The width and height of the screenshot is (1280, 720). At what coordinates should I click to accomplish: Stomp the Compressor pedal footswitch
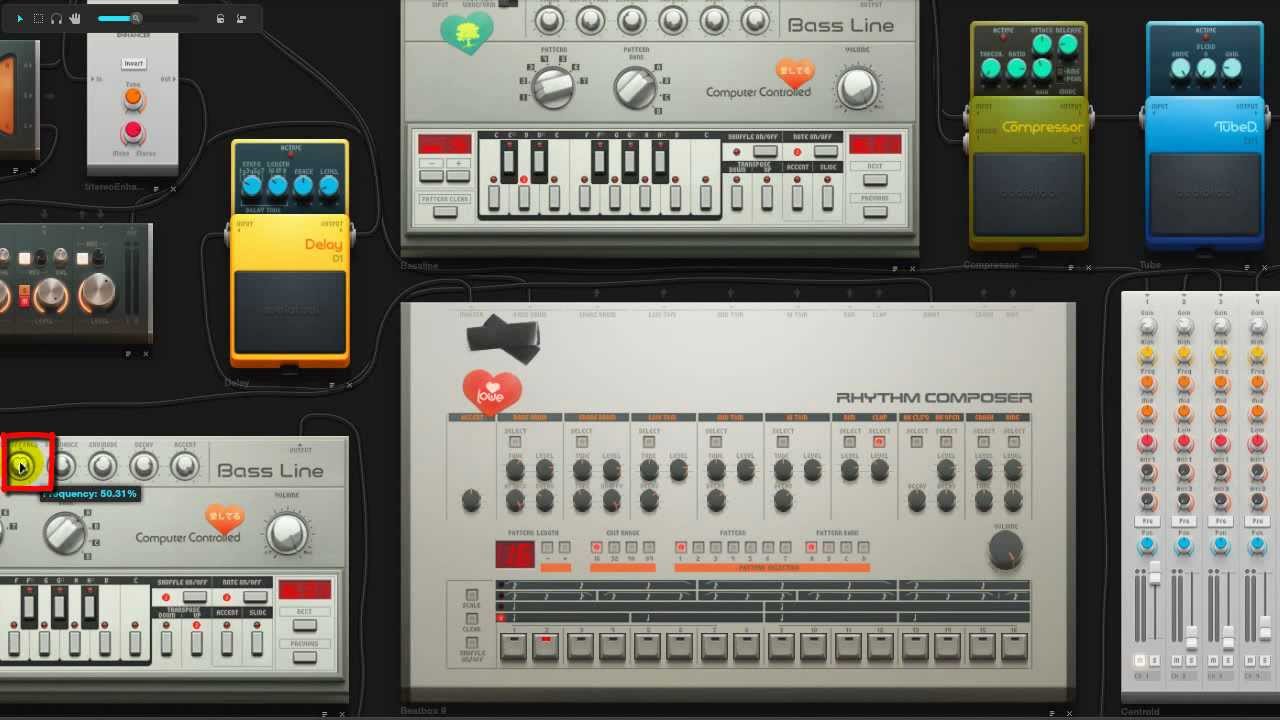1029,195
